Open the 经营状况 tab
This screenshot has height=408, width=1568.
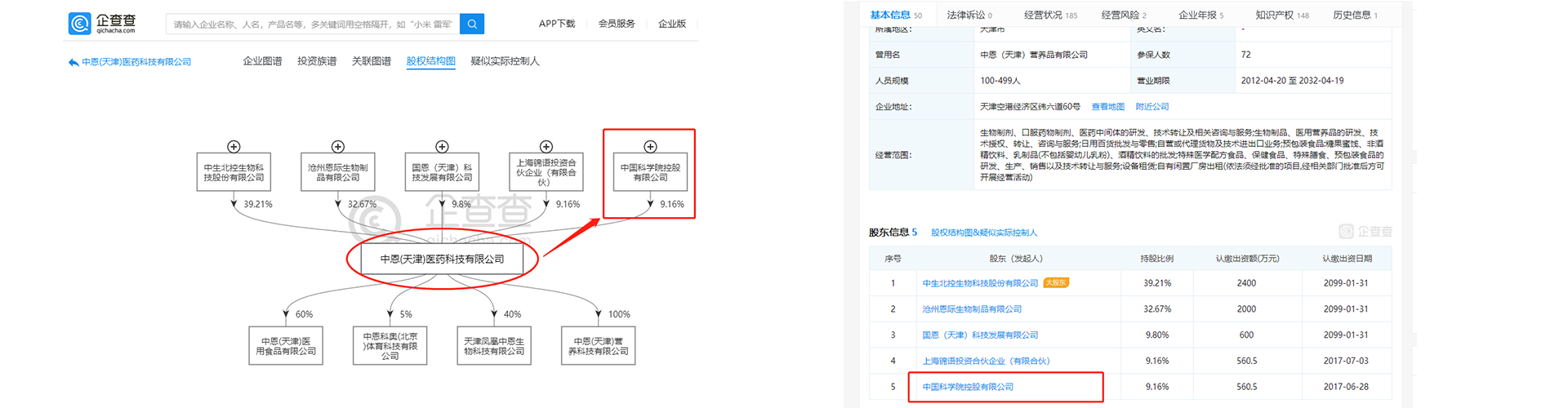[x=1050, y=15]
